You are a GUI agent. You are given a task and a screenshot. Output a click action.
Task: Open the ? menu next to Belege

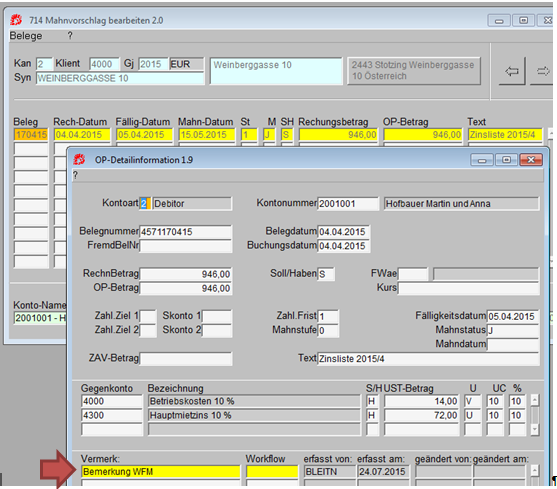tap(70, 36)
